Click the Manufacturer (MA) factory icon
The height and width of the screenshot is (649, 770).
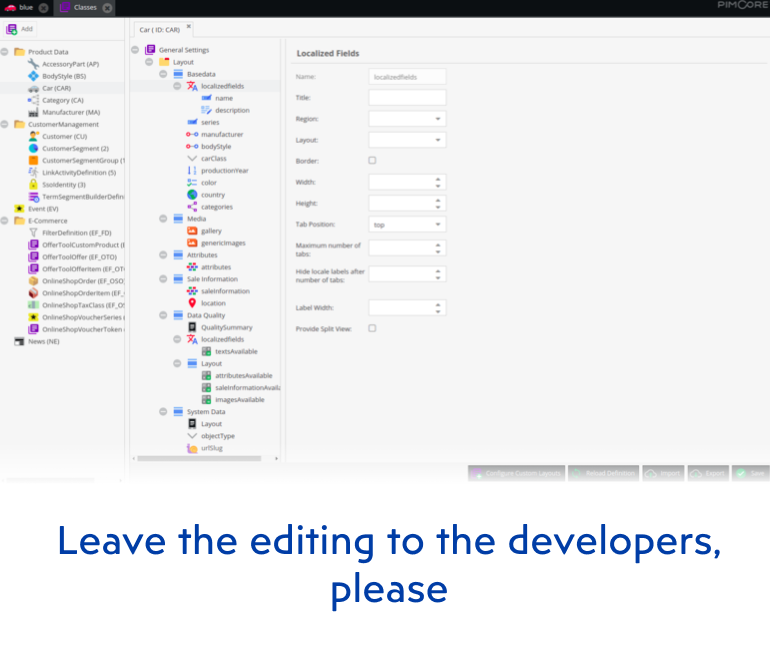[x=33, y=112]
